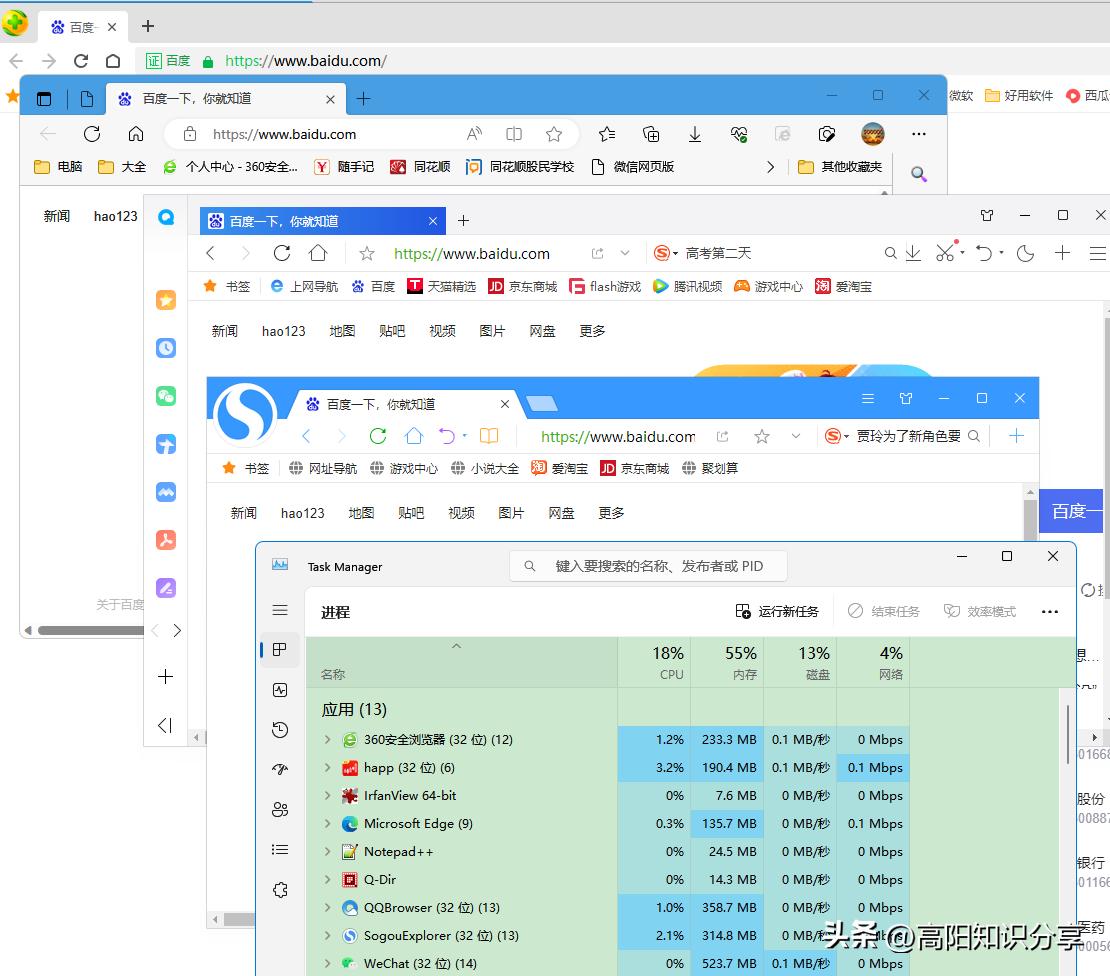Click 效率模式 in Task Manager
This screenshot has width=1110, height=976.
pyautogui.click(x=980, y=612)
